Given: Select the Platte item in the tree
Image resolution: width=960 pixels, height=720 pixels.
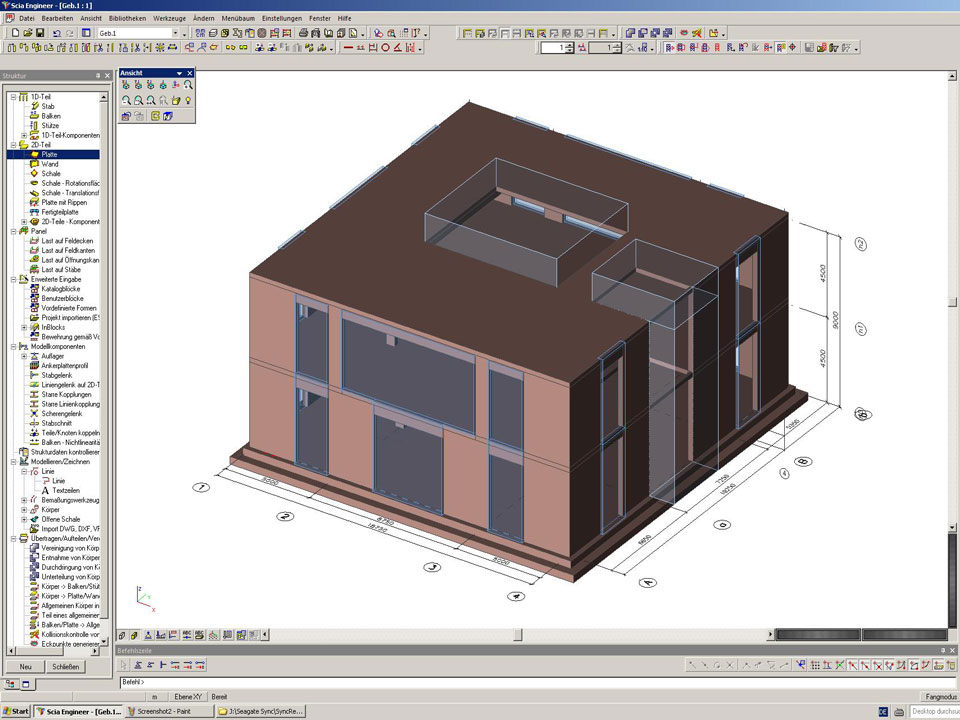Looking at the screenshot, I should click(49, 154).
